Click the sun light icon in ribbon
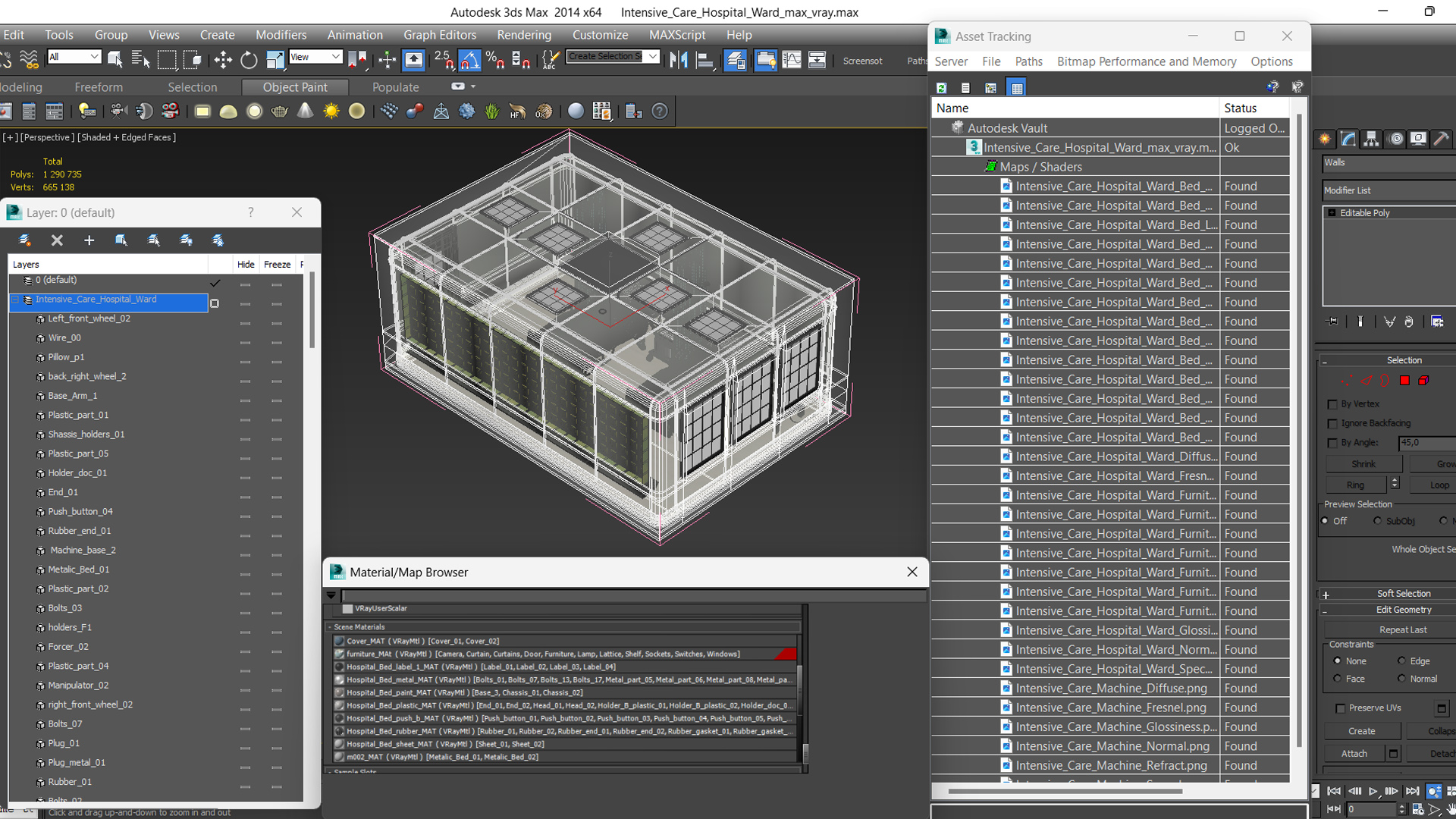 coord(331,111)
